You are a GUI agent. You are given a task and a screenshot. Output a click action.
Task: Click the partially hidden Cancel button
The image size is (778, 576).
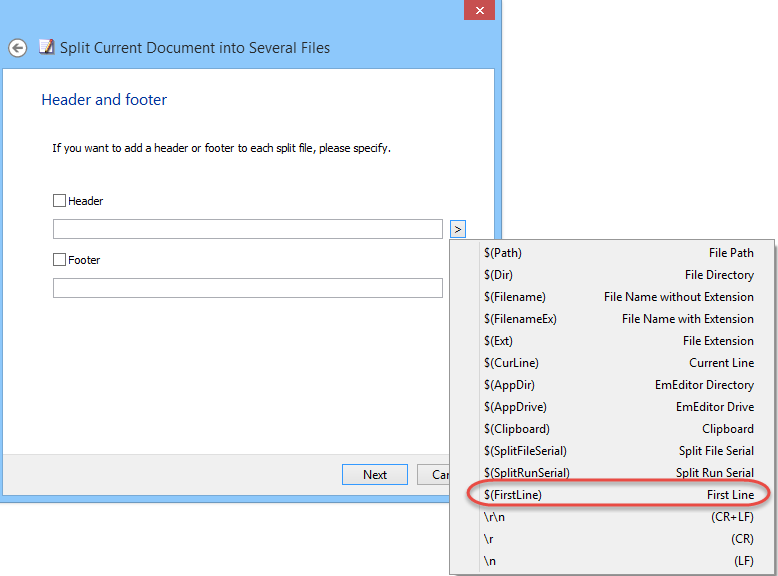(x=434, y=475)
